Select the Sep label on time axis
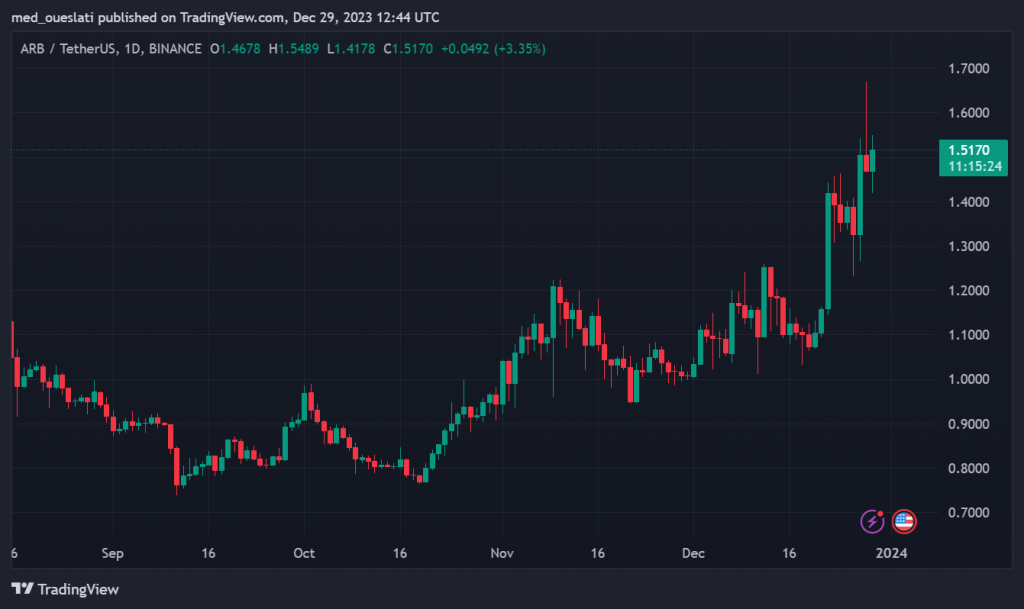Screen dimensions: 1024x609 tap(112, 553)
